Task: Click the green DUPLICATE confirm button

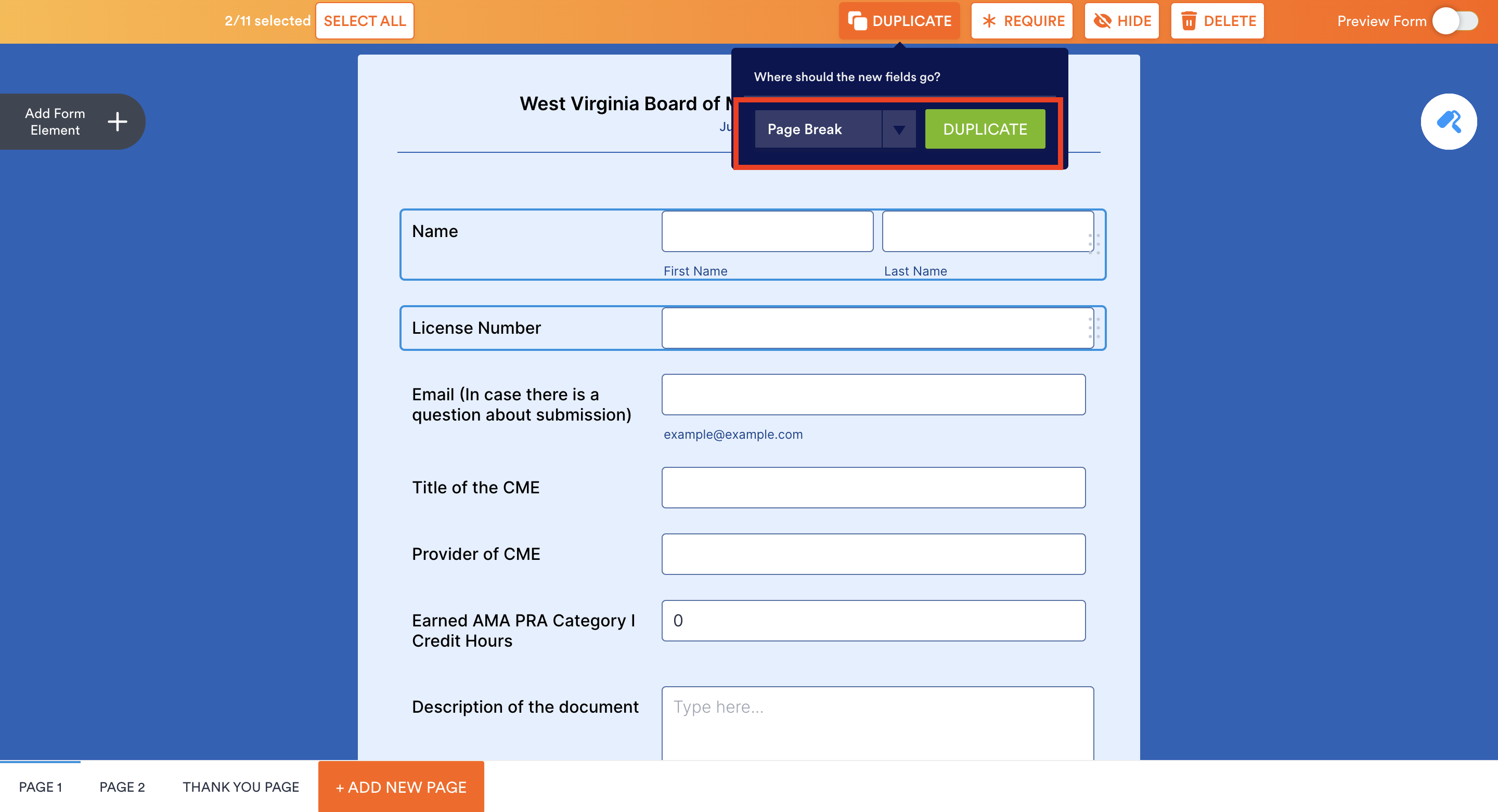Action: click(x=985, y=129)
